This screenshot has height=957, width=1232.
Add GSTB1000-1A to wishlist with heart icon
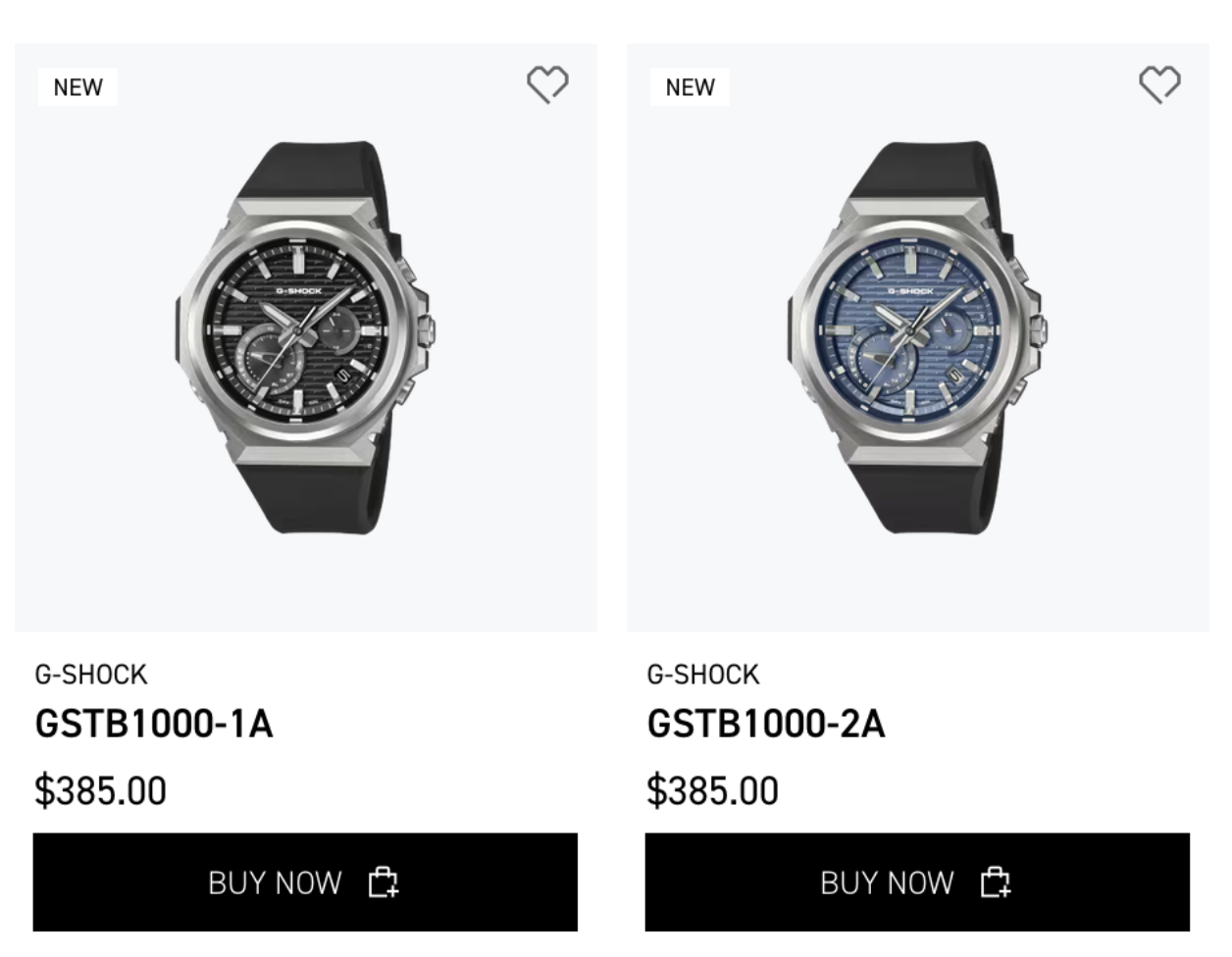(547, 84)
